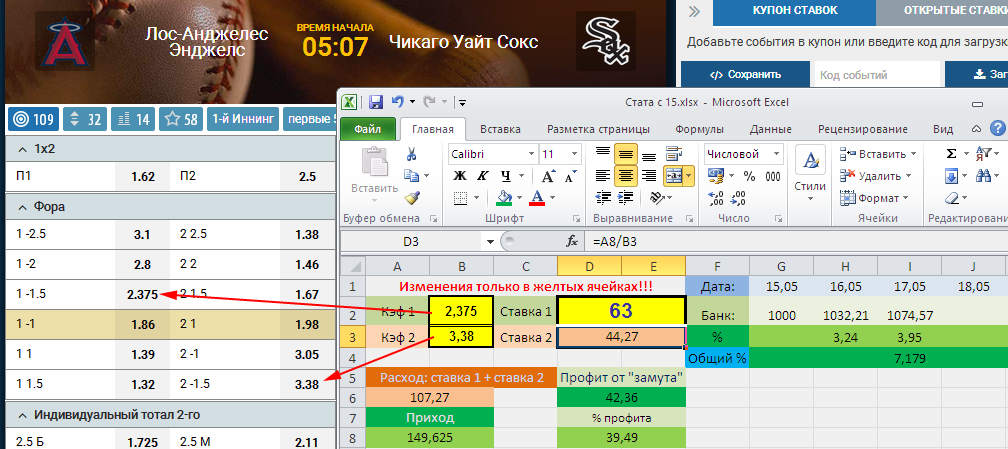Click the AutoSum sigma icon
1008x449 pixels.
[x=951, y=154]
